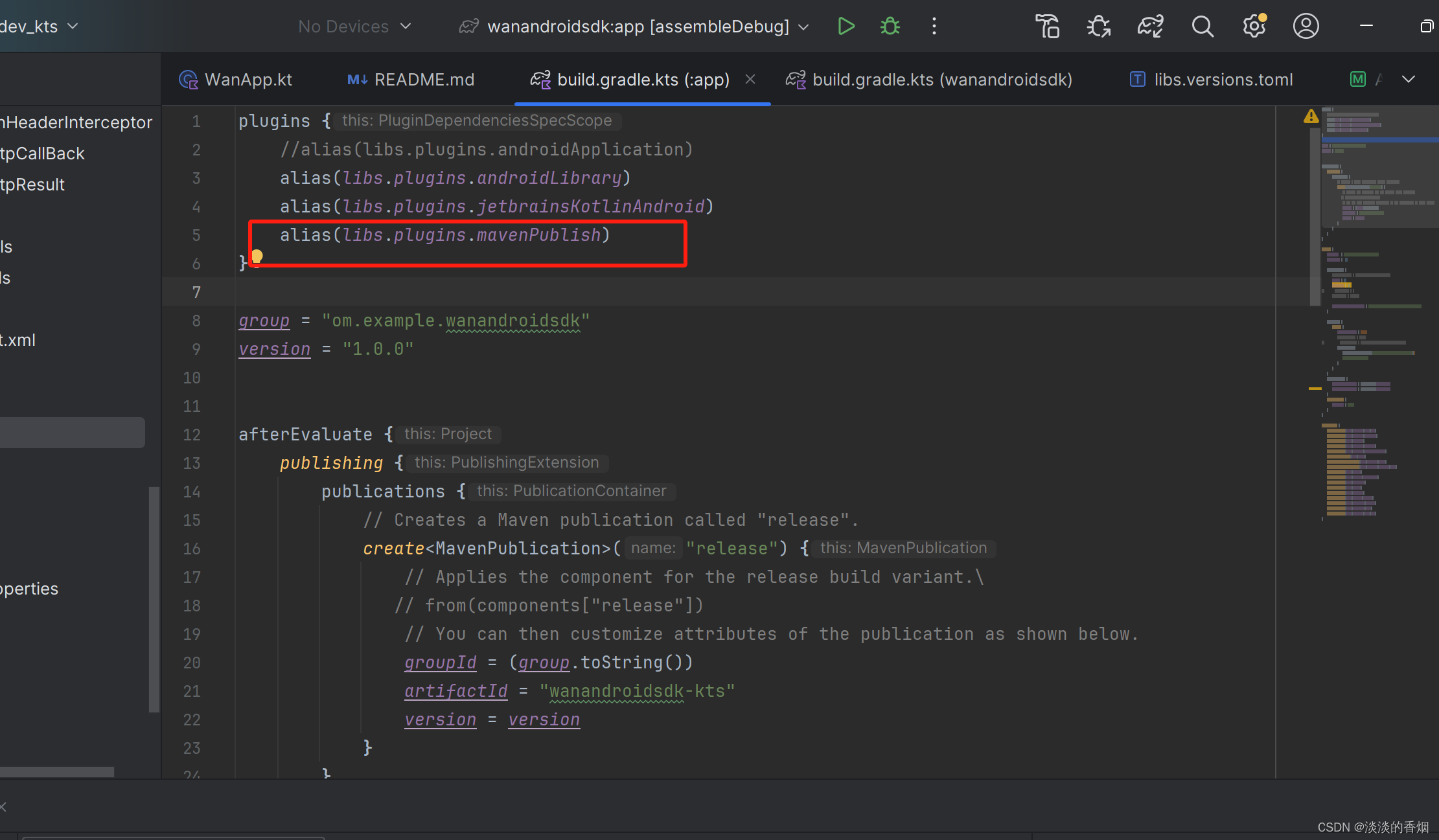This screenshot has height=840, width=1439.
Task: Click jetbrainsKotlinAndroid in alias line 4
Action: click(591, 207)
